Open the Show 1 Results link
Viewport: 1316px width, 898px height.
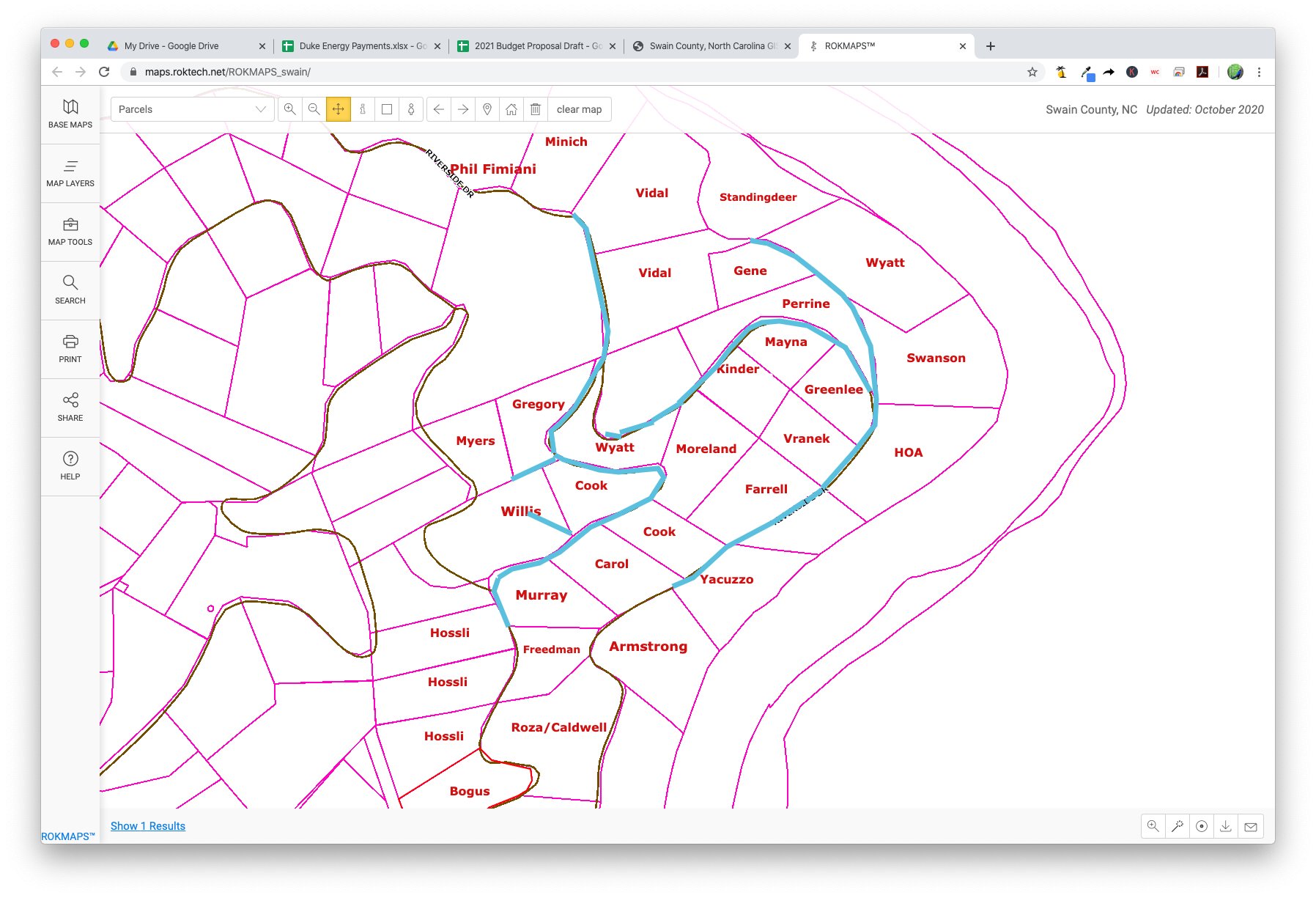pos(148,826)
